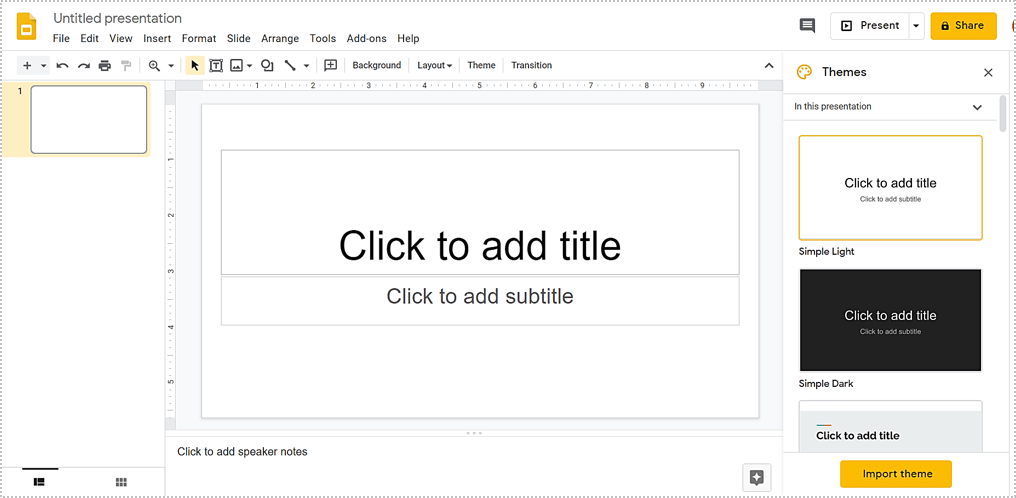Click the Print icon in toolbar
Viewport: 1016px width, 498px height.
(x=105, y=66)
